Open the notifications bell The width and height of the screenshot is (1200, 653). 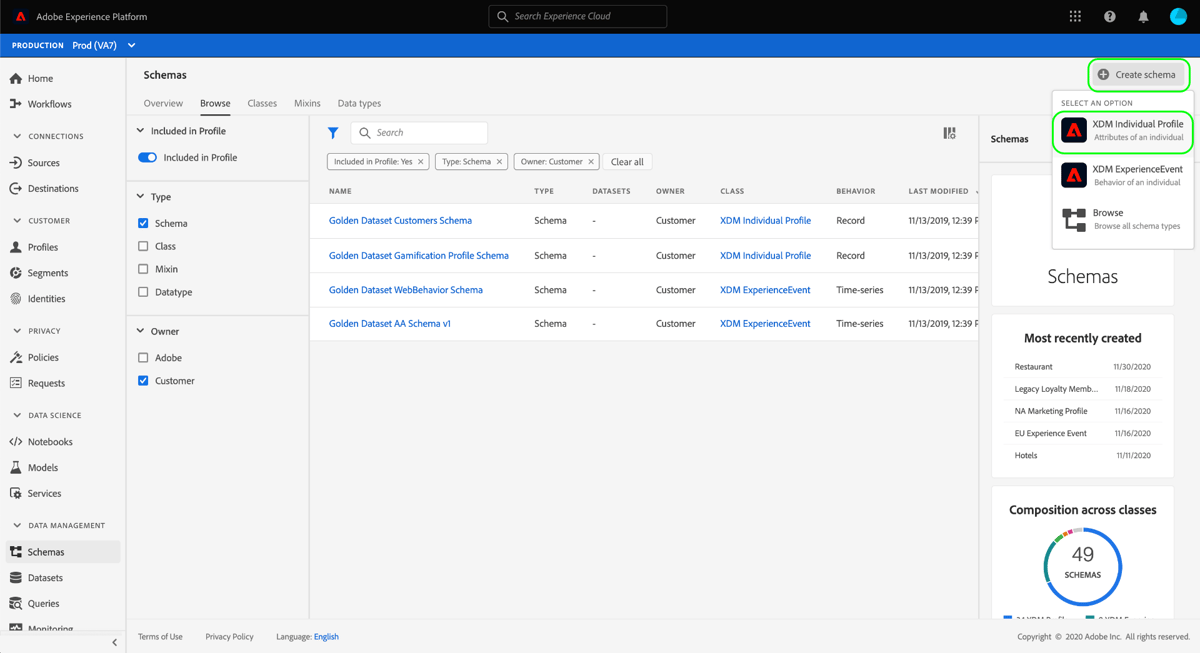click(x=1143, y=16)
